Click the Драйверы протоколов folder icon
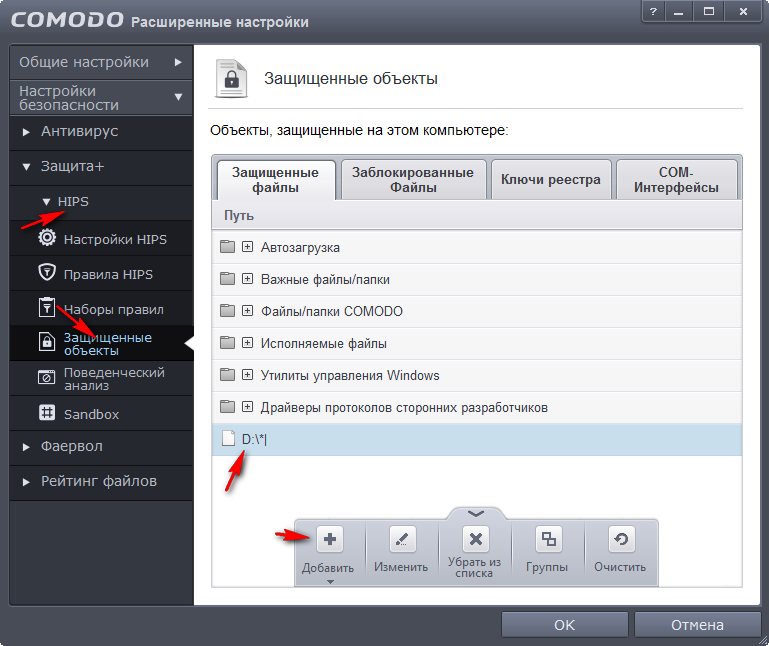 pyautogui.click(x=227, y=407)
